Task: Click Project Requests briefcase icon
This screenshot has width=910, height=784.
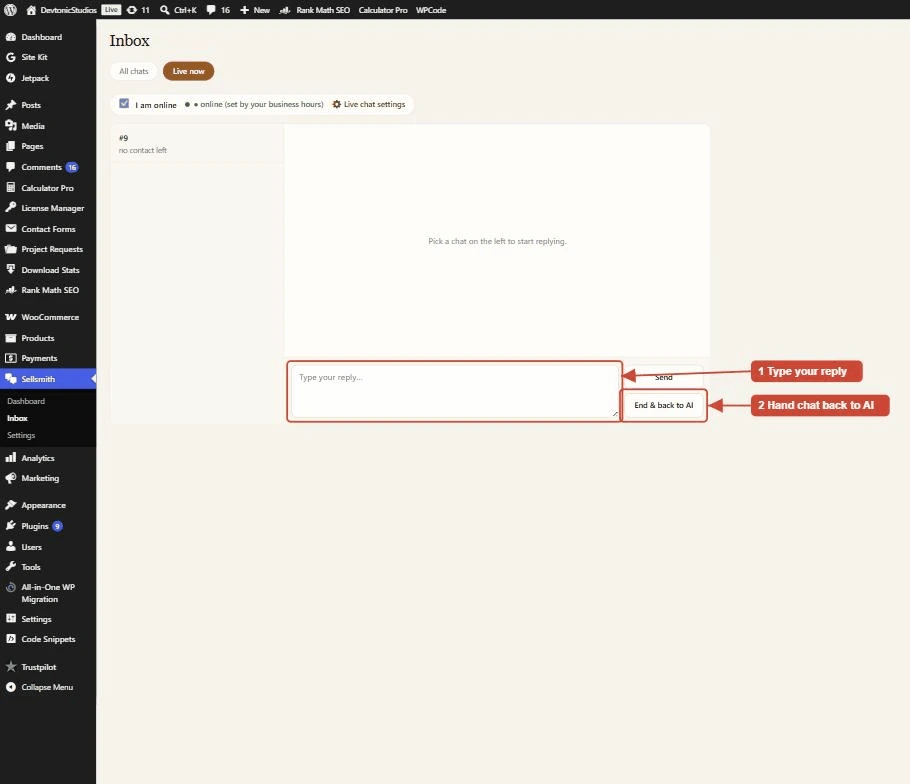Action: point(10,249)
